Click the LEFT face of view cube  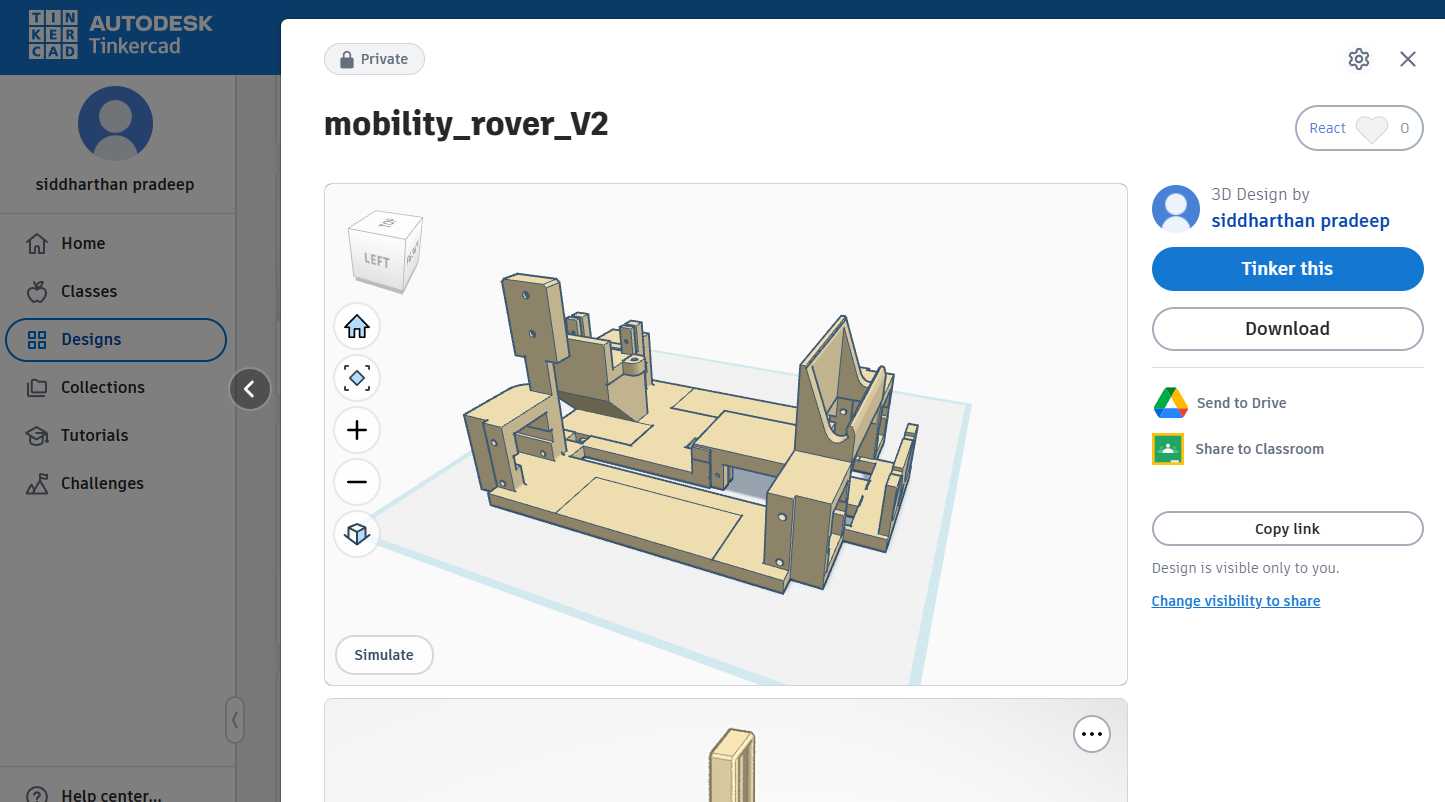pyautogui.click(x=376, y=260)
